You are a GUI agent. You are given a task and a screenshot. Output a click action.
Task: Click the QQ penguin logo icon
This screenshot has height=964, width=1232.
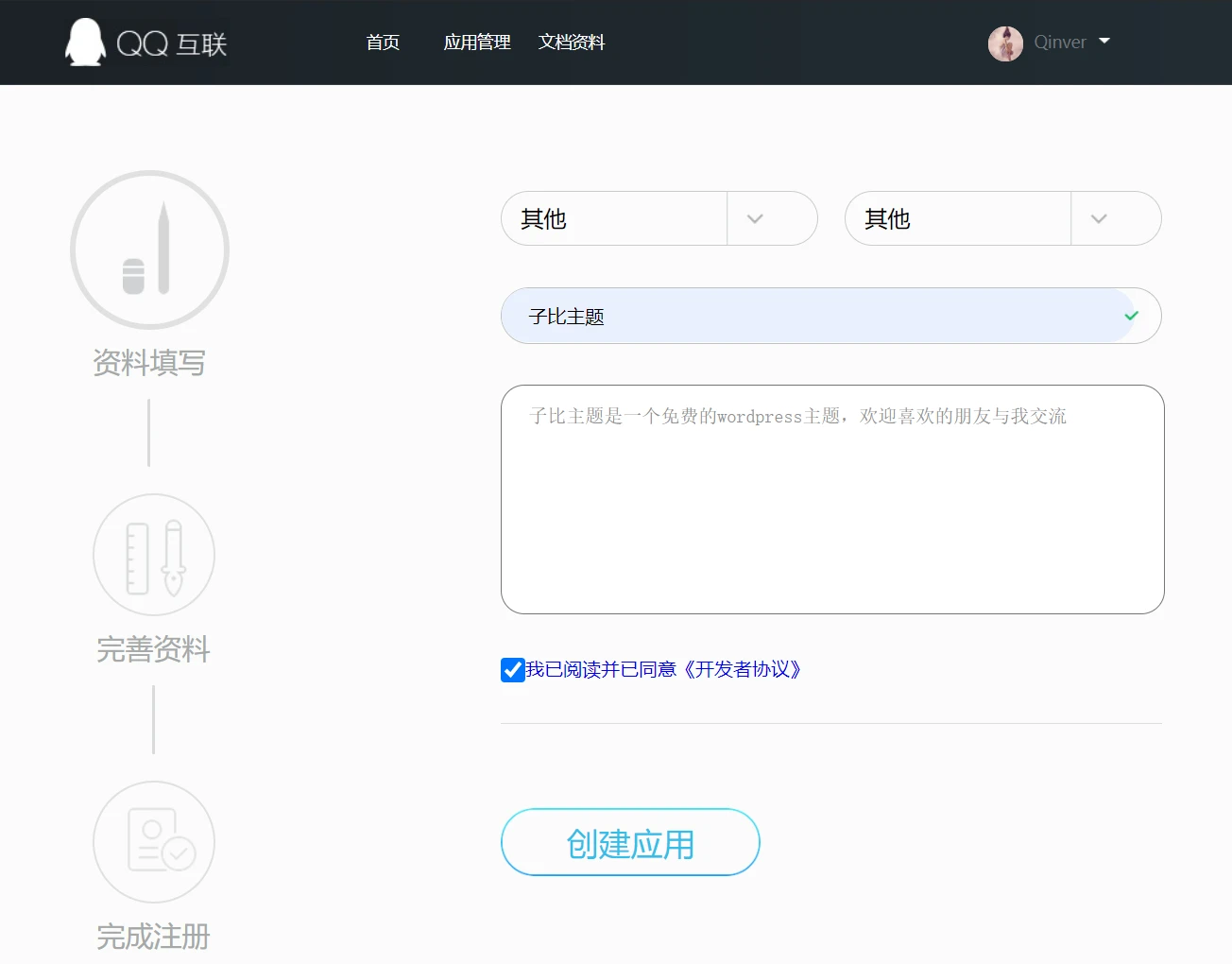click(x=85, y=43)
